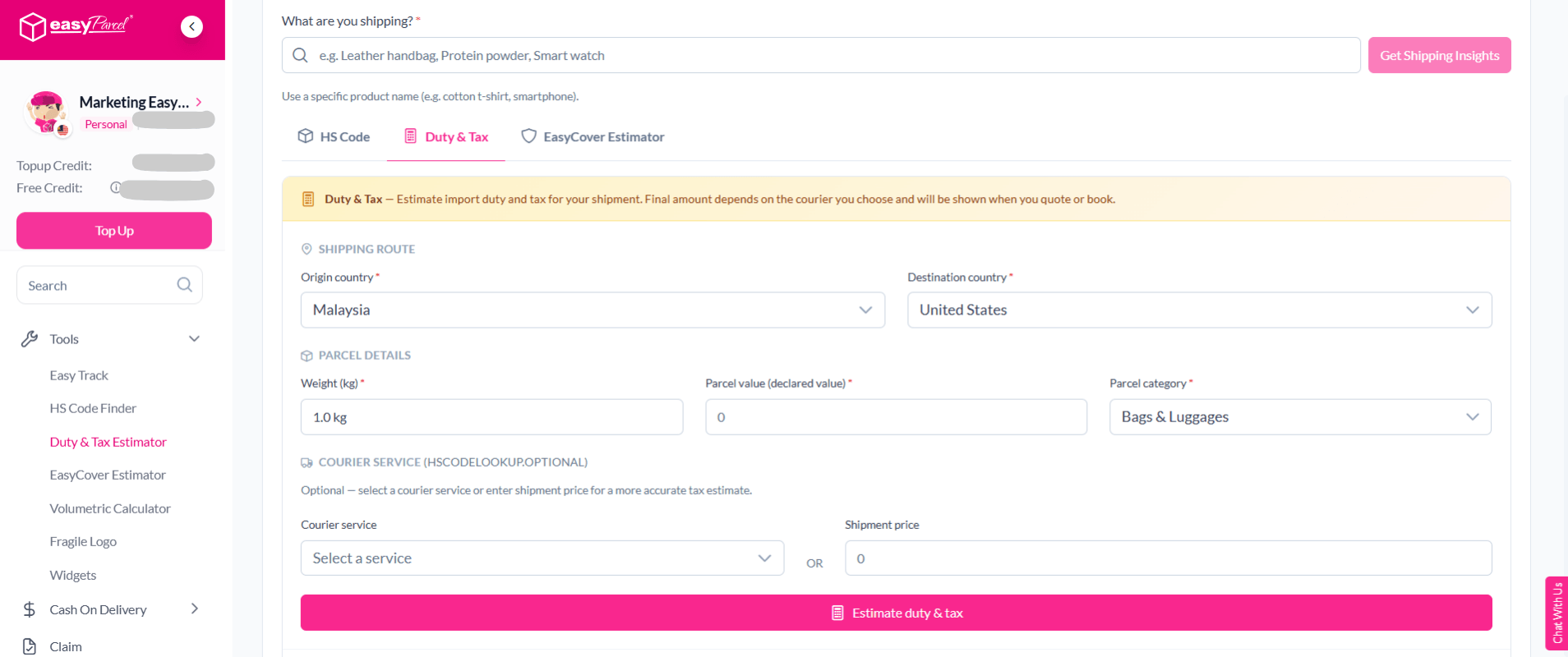Open the Origin country dropdown
The height and width of the screenshot is (657, 1568).
[593, 310]
